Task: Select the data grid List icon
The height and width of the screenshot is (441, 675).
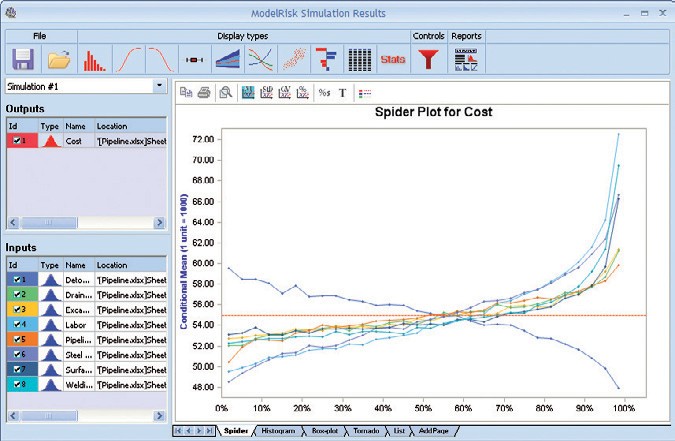Action: coord(359,59)
